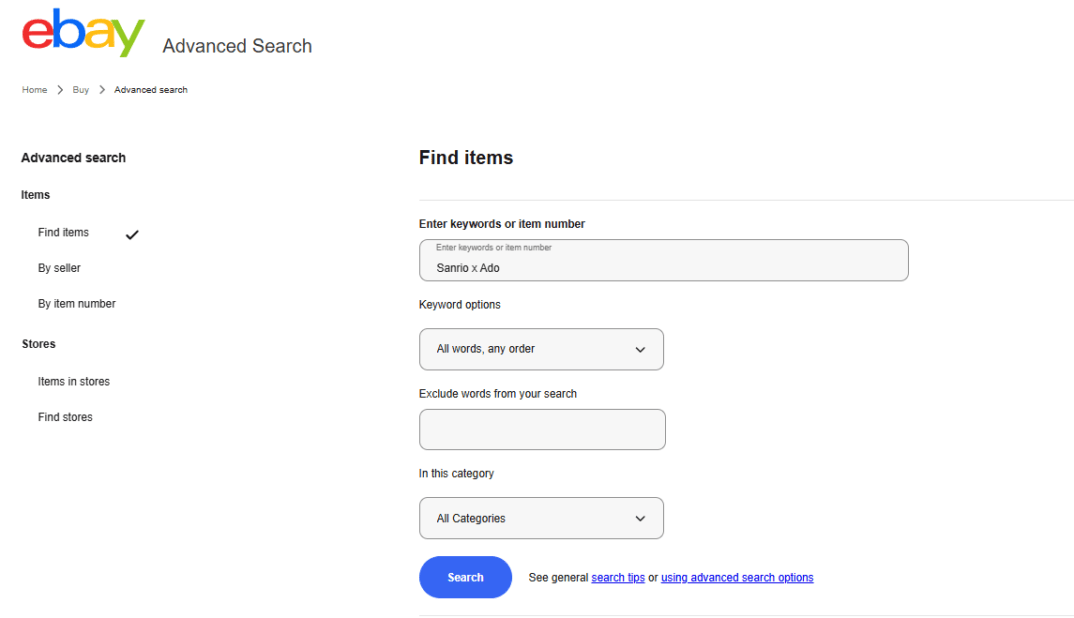Follow 'using advanced search options' link
The image size is (1074, 618).
point(737,578)
